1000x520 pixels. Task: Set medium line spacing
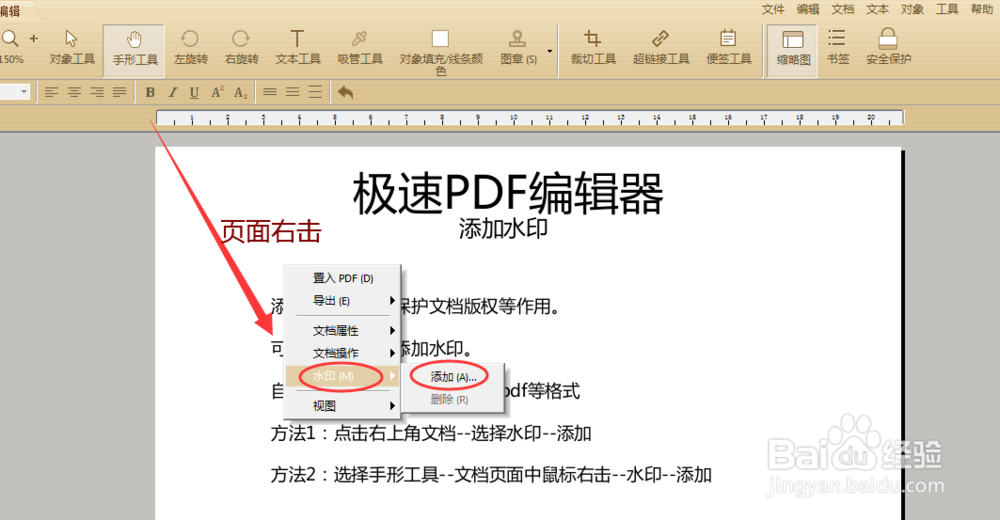coord(293,93)
